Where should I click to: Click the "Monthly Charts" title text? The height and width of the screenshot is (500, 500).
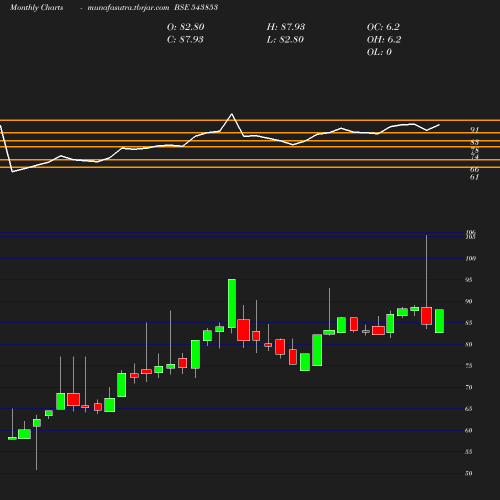click(x=37, y=8)
